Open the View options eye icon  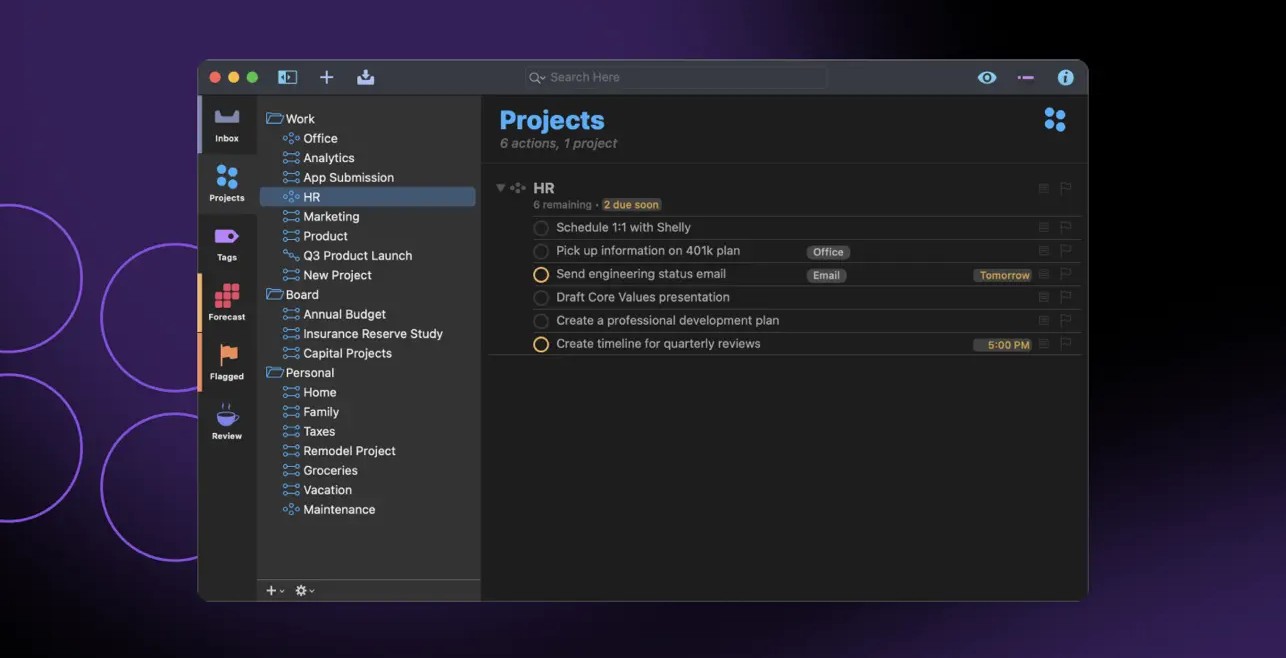987,77
